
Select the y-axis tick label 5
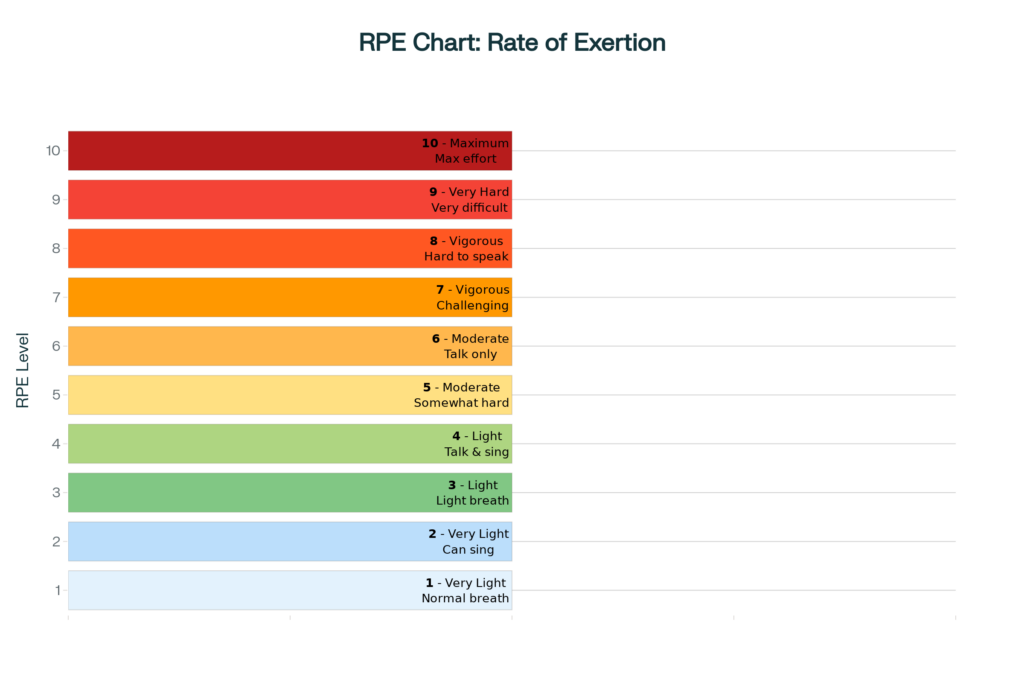click(x=56, y=395)
